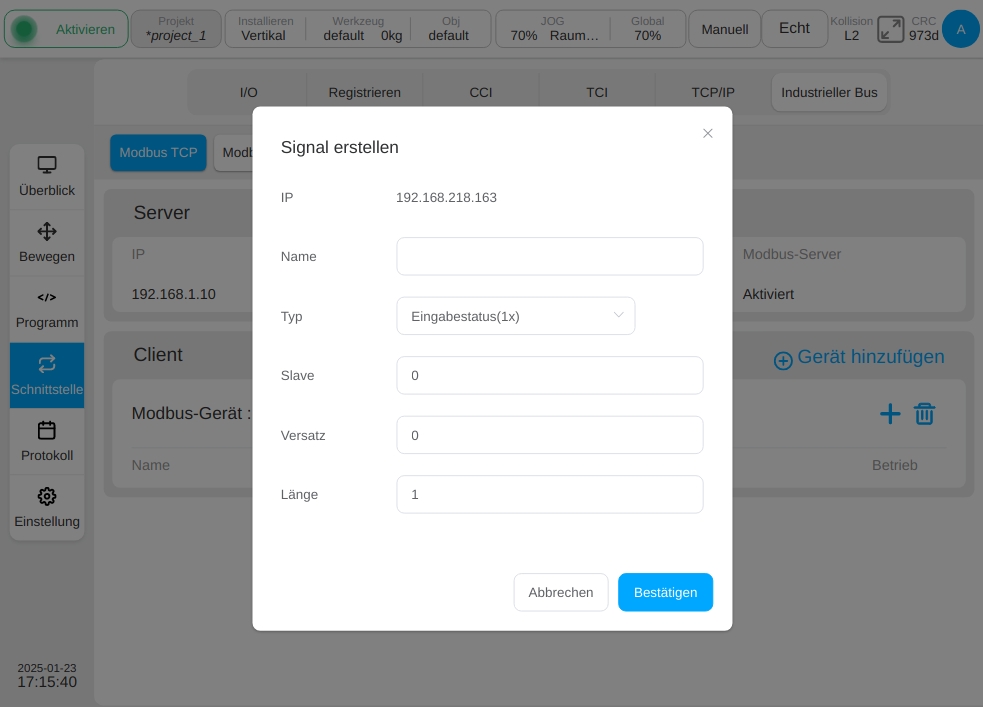Open the Überblick monitor icon
Screen dimensions: 983x707
click(x=47, y=165)
